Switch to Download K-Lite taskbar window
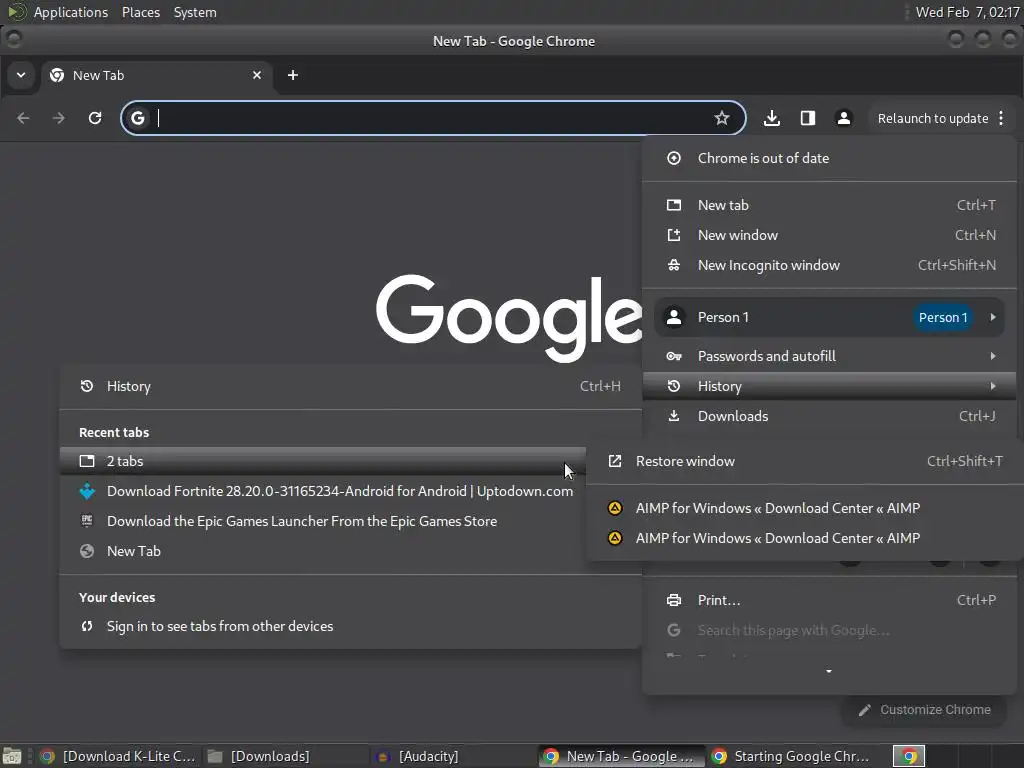The width and height of the screenshot is (1024, 768). pyautogui.click(x=118, y=756)
